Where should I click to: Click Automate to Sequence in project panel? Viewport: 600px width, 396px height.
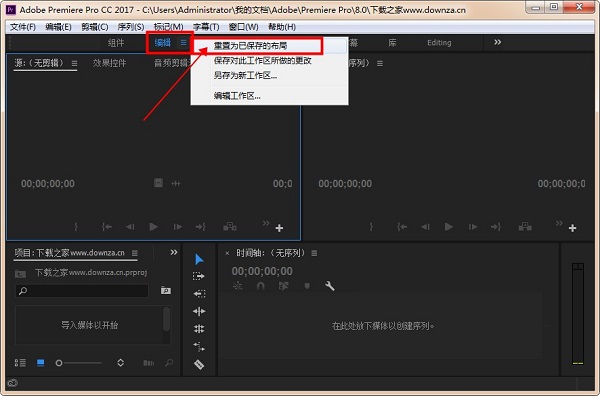(148, 363)
